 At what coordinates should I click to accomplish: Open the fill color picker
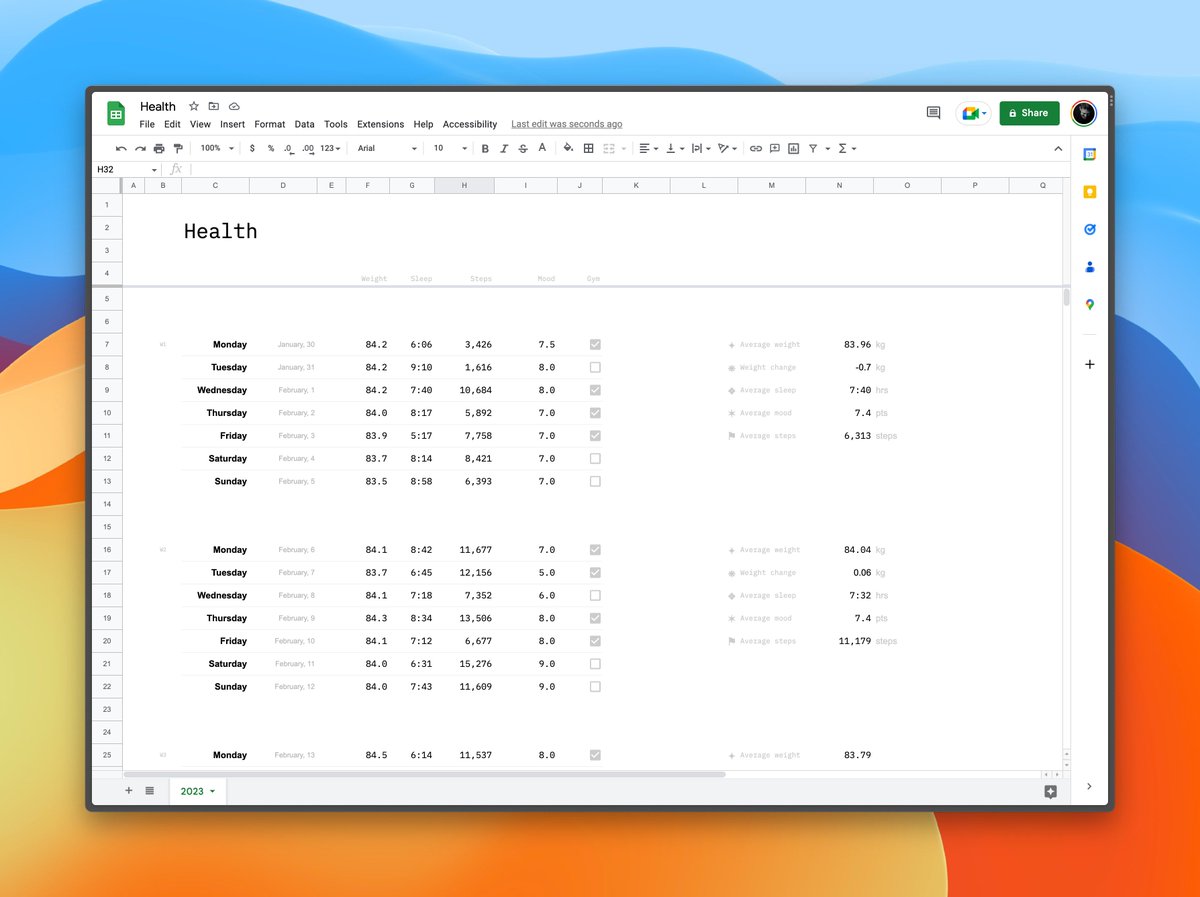(x=568, y=148)
